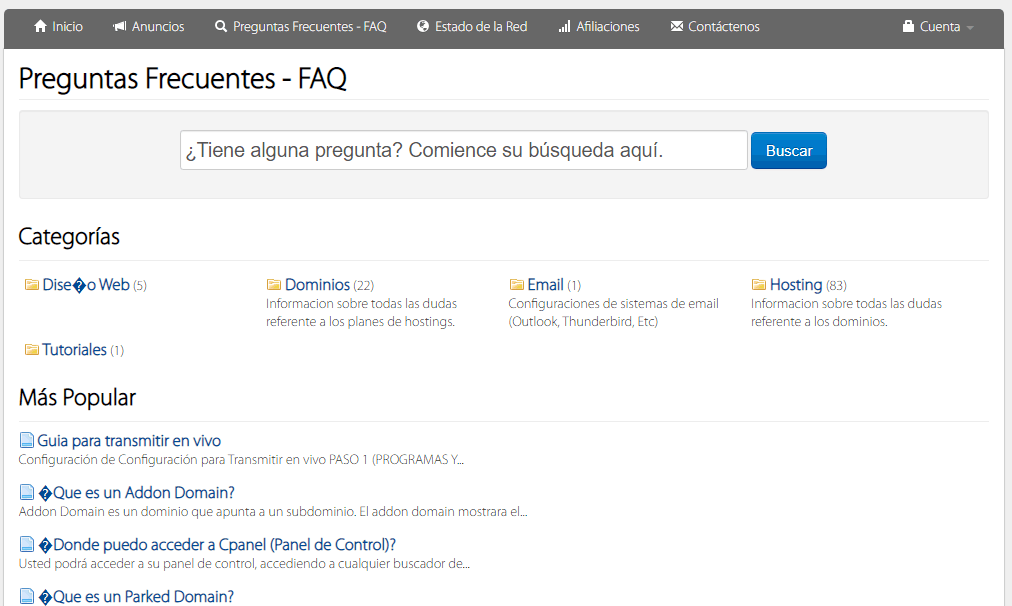The image size is (1012, 606).
Task: Click the (1) count next to Tutoriales
Action: [117, 350]
